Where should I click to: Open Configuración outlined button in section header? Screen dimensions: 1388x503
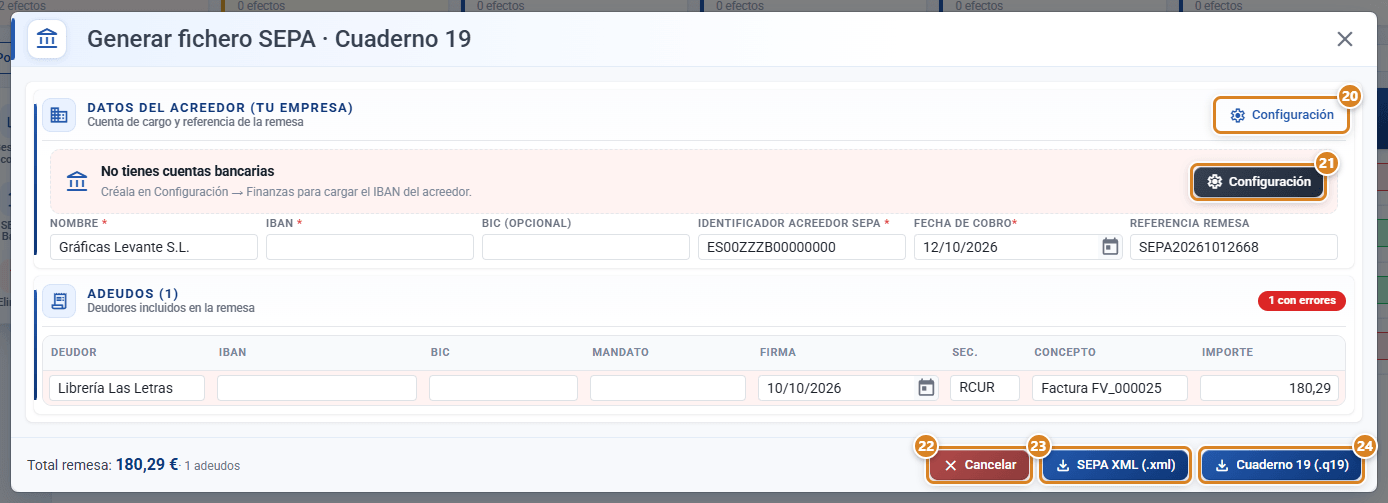[x=1282, y=115]
